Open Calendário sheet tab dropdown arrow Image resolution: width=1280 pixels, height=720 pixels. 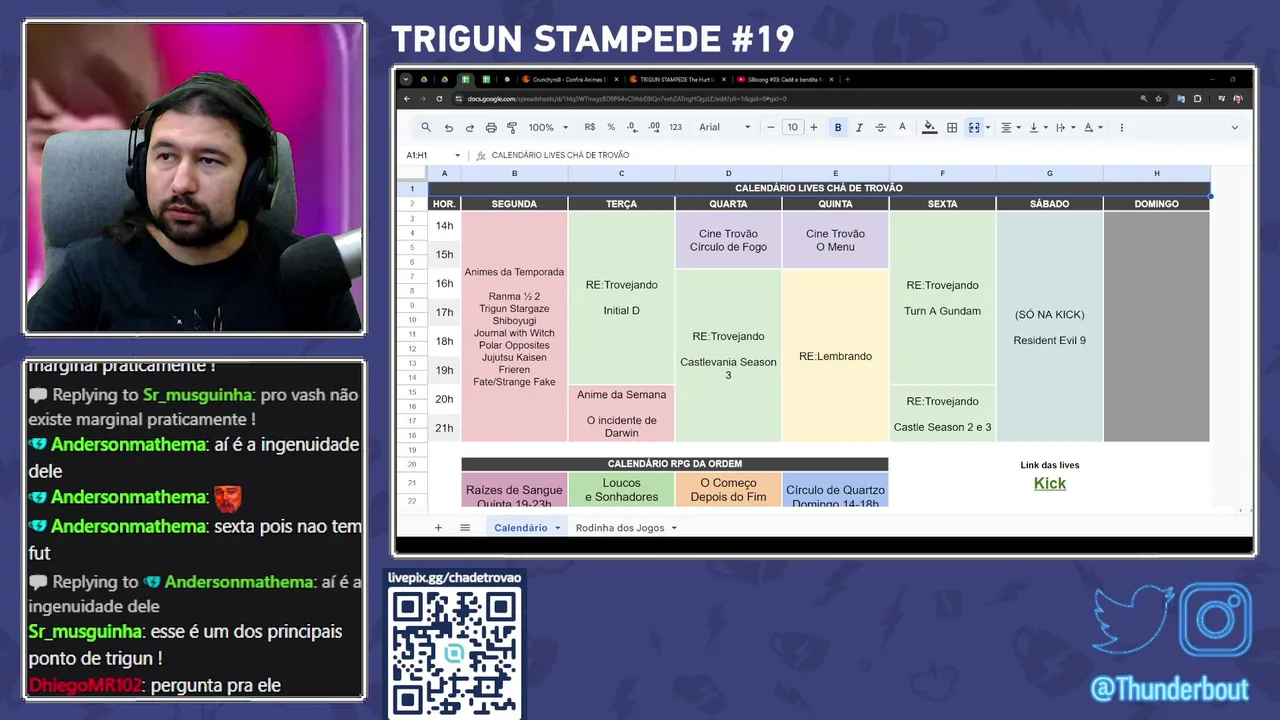(x=558, y=528)
